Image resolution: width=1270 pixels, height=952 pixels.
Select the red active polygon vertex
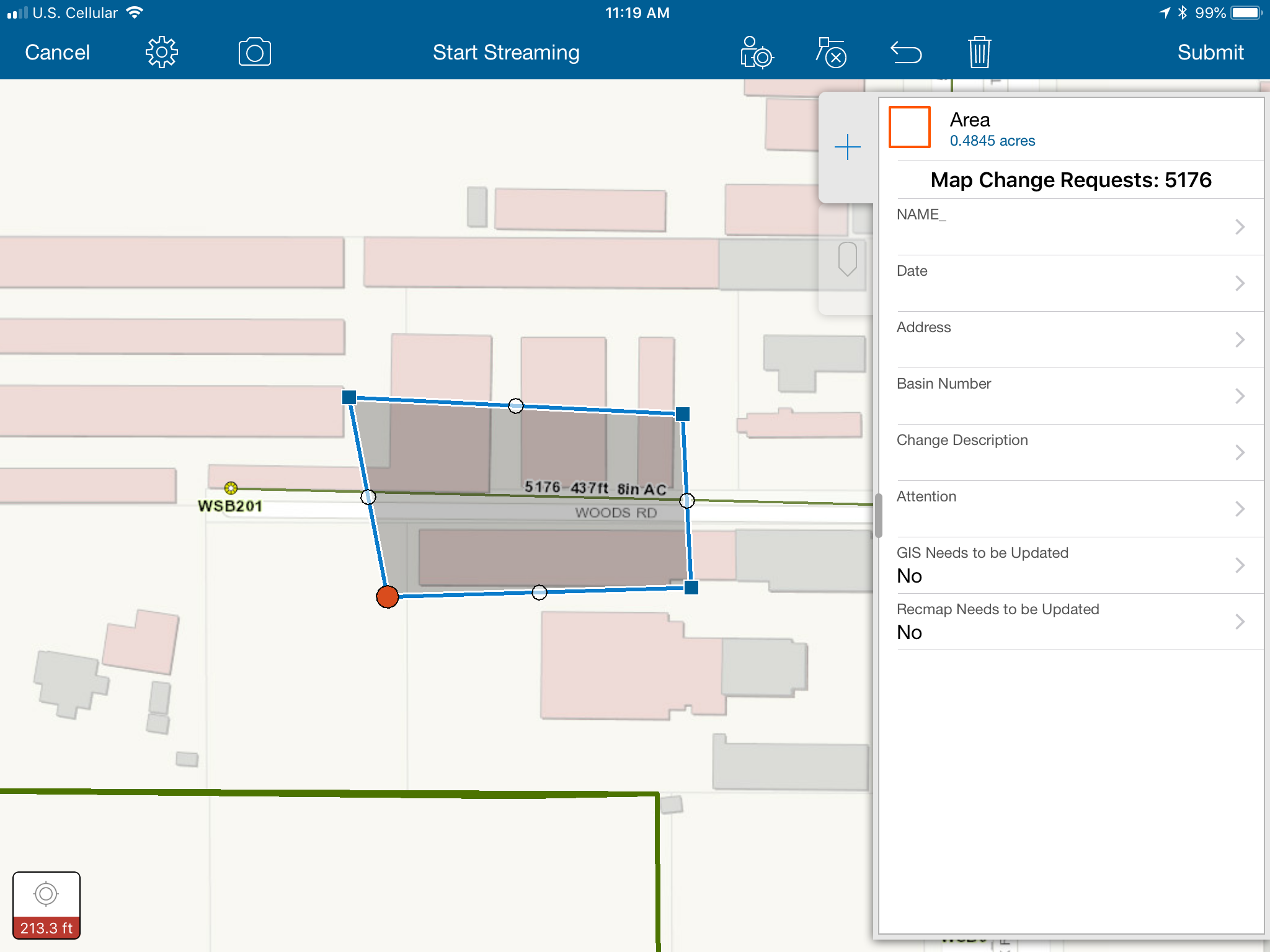(388, 597)
